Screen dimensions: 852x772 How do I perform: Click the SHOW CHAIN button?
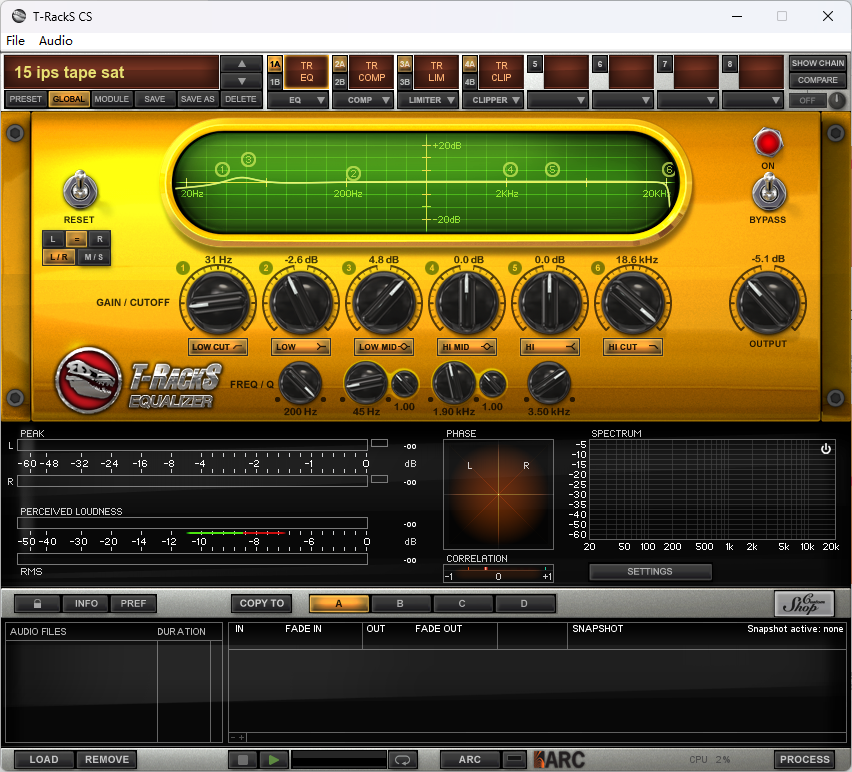(818, 63)
